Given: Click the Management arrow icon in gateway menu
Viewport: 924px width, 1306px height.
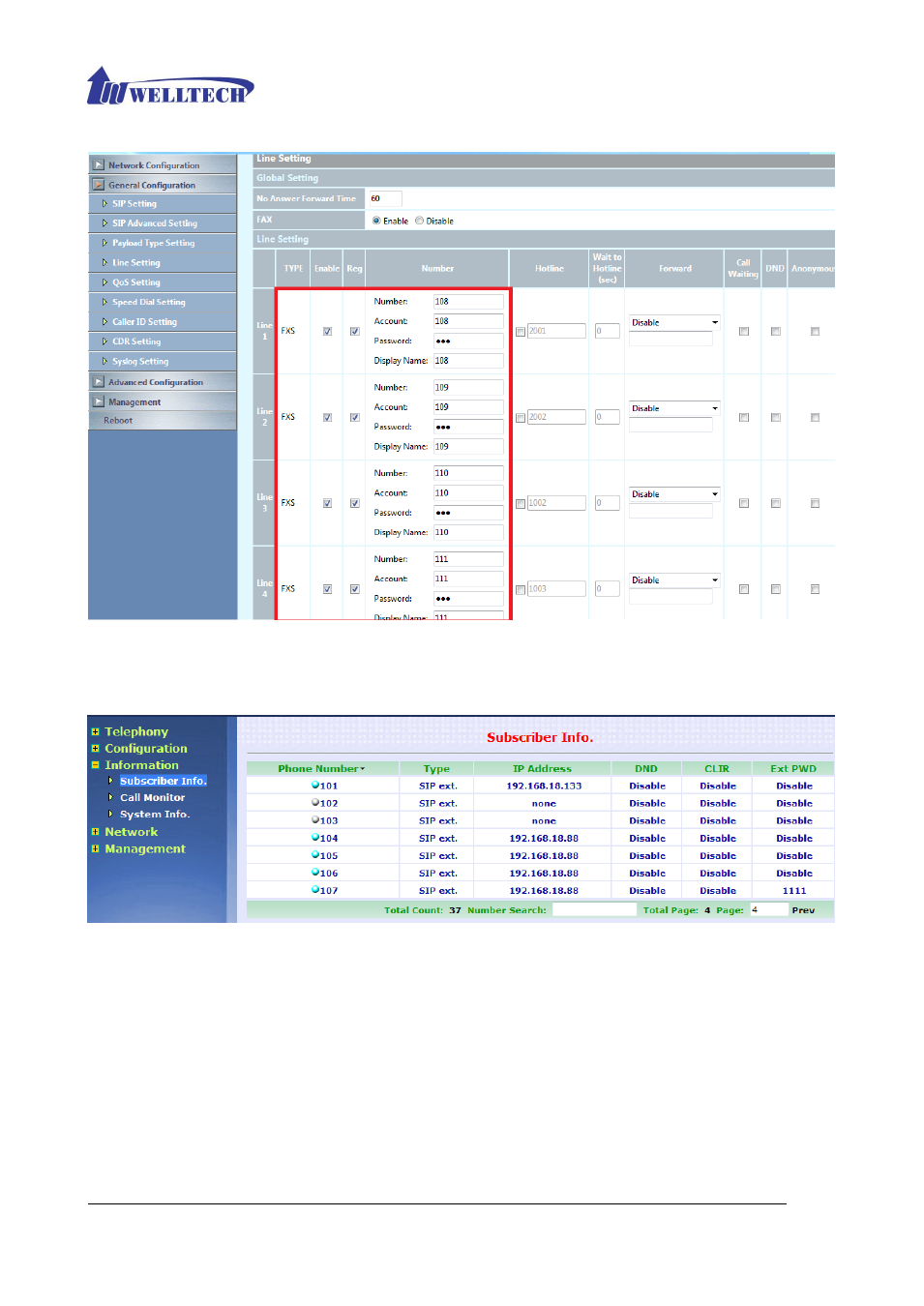Looking at the screenshot, I should coord(99,401).
